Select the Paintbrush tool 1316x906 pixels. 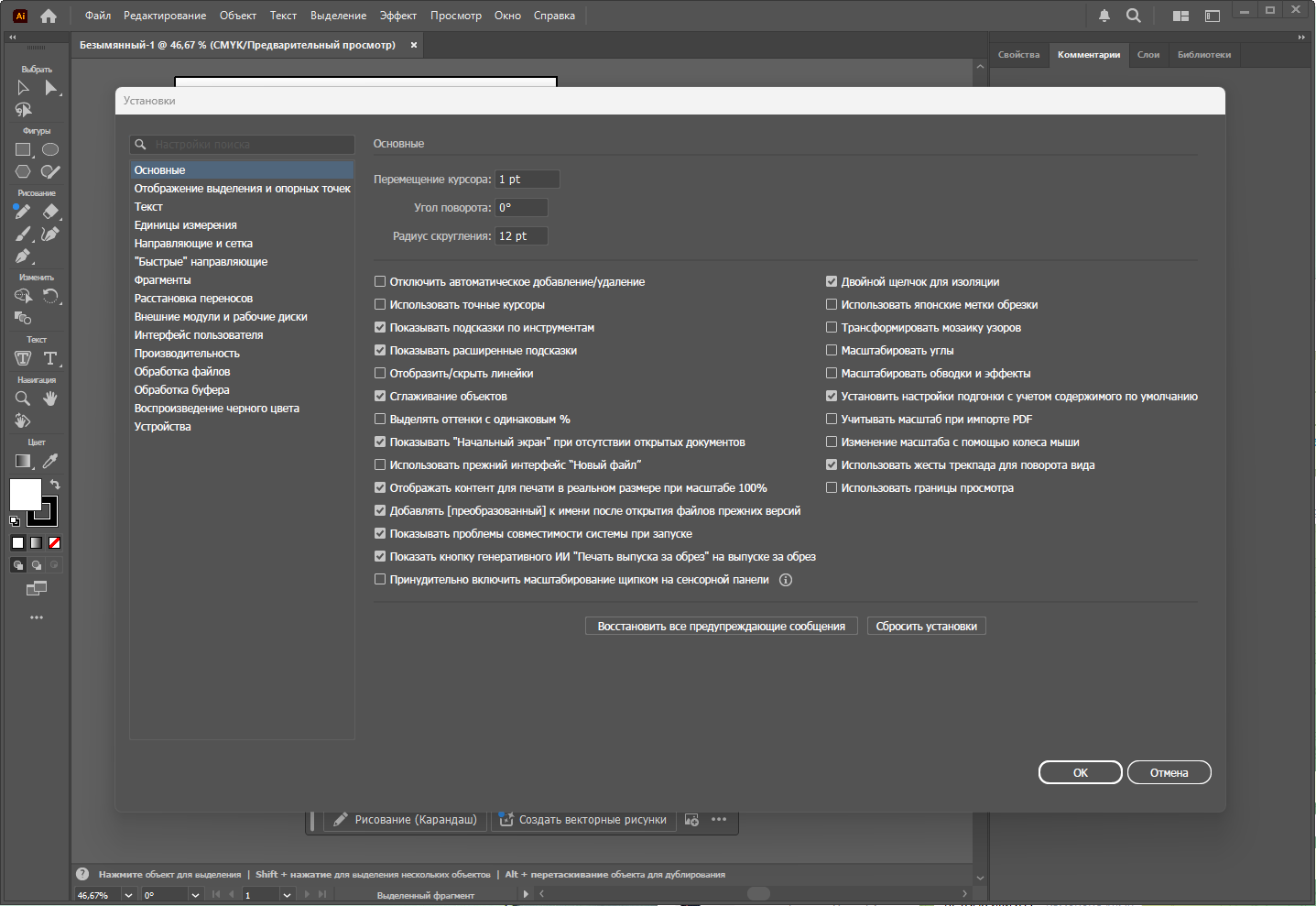coord(23,234)
